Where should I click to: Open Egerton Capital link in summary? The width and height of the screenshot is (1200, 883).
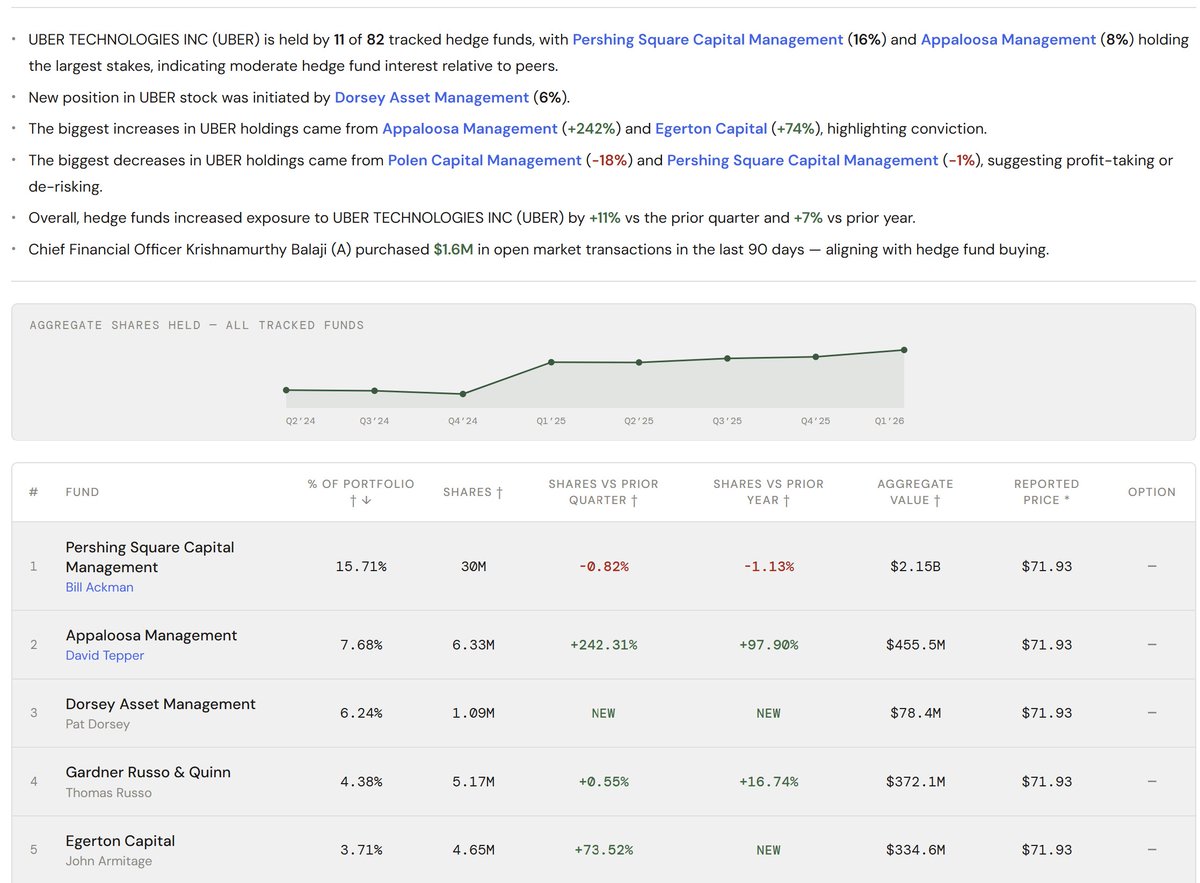tap(713, 129)
